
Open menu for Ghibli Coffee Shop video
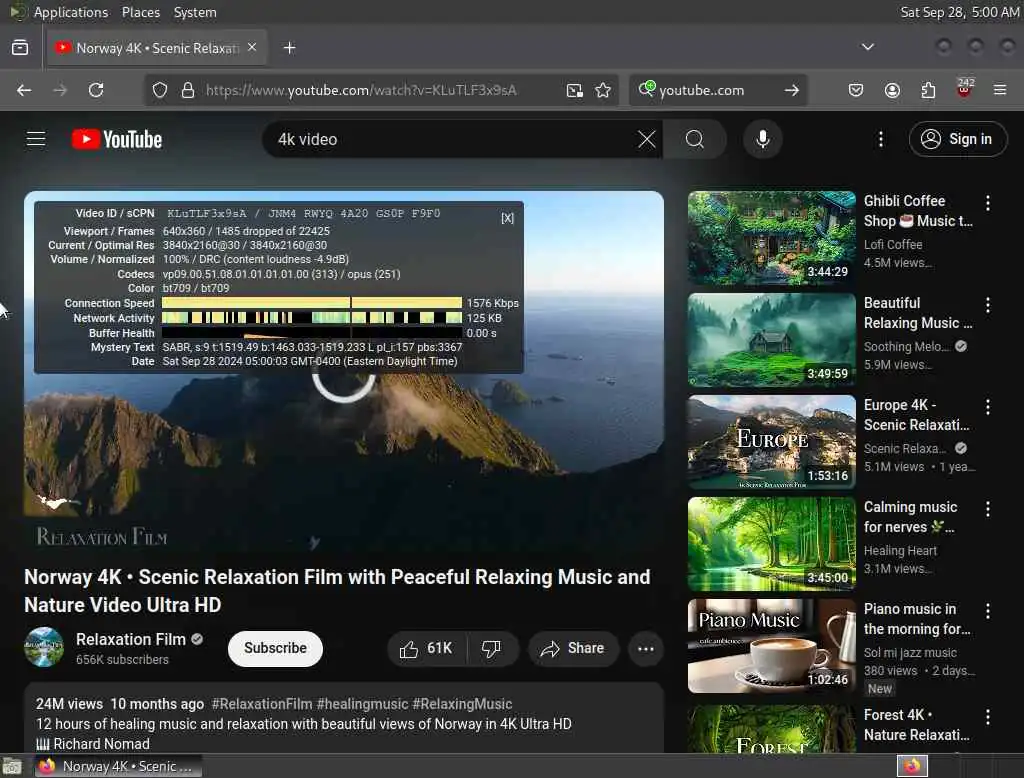pyautogui.click(x=987, y=203)
